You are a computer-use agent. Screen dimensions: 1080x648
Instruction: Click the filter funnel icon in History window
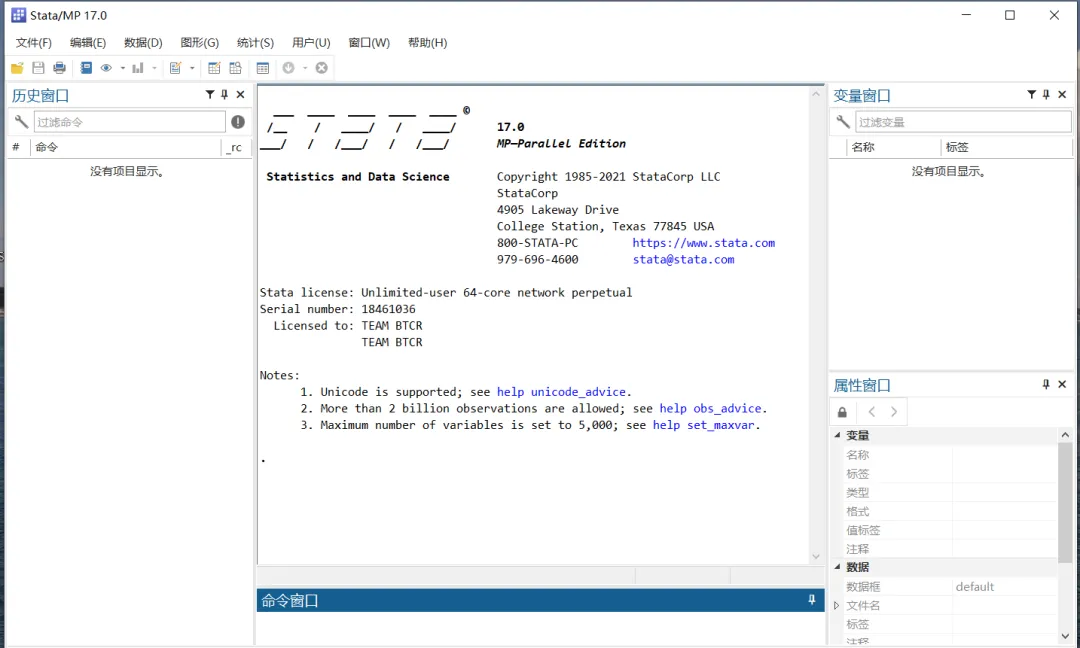point(210,94)
